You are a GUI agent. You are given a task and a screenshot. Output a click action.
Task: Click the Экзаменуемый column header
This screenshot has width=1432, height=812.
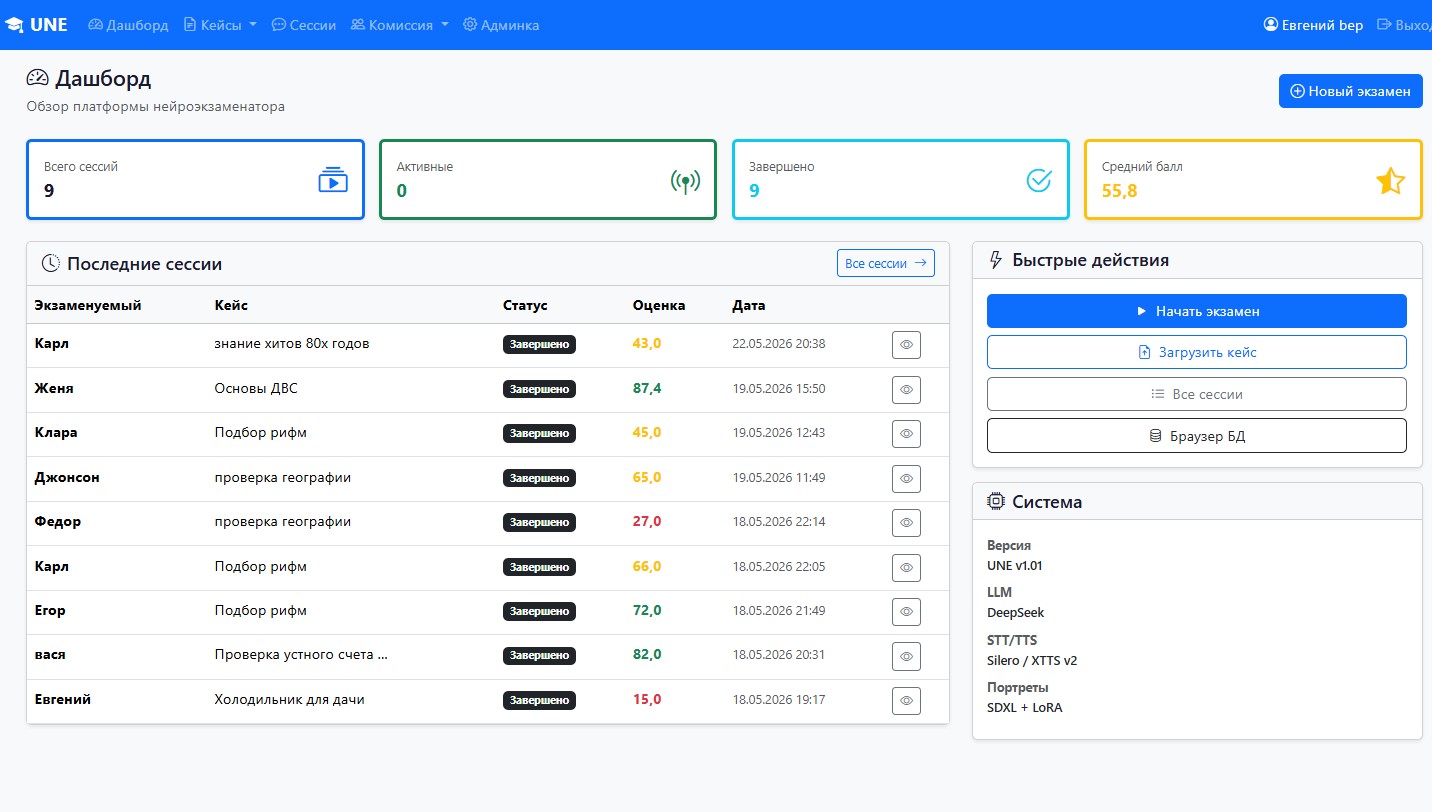click(x=88, y=305)
